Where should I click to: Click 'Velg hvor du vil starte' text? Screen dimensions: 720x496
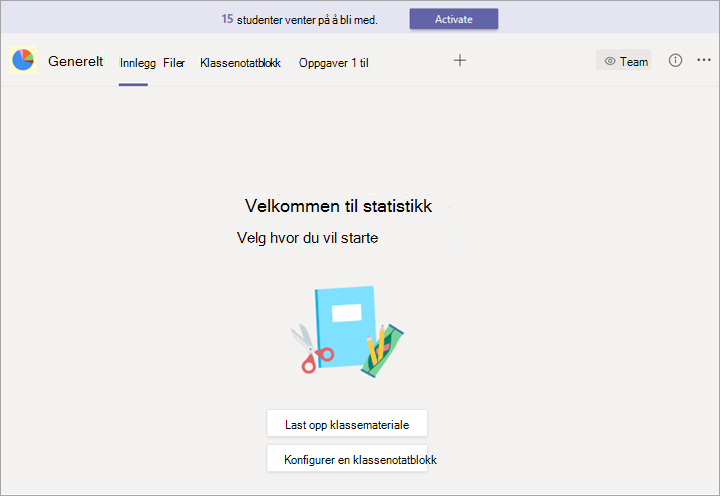[x=307, y=238]
